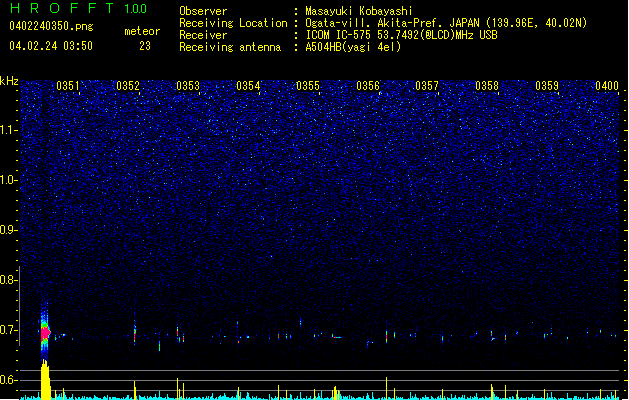Click the 0356 time marker
The width and height of the screenshot is (629, 400).
[367, 86]
